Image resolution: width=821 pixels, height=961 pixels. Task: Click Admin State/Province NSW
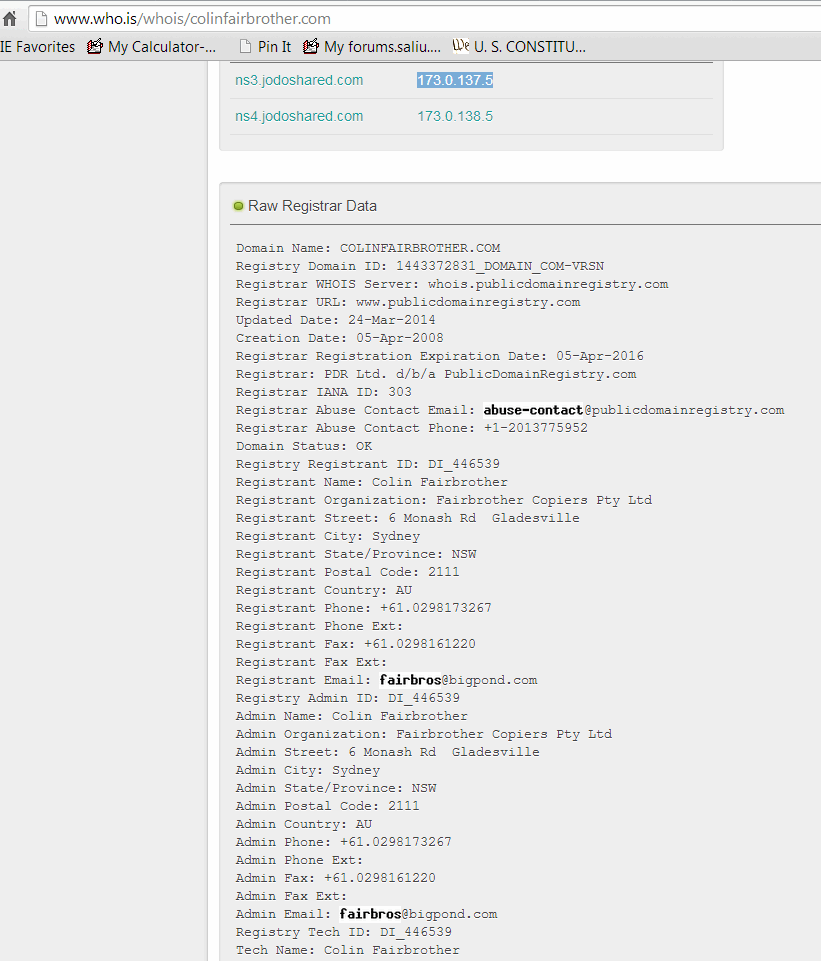336,788
